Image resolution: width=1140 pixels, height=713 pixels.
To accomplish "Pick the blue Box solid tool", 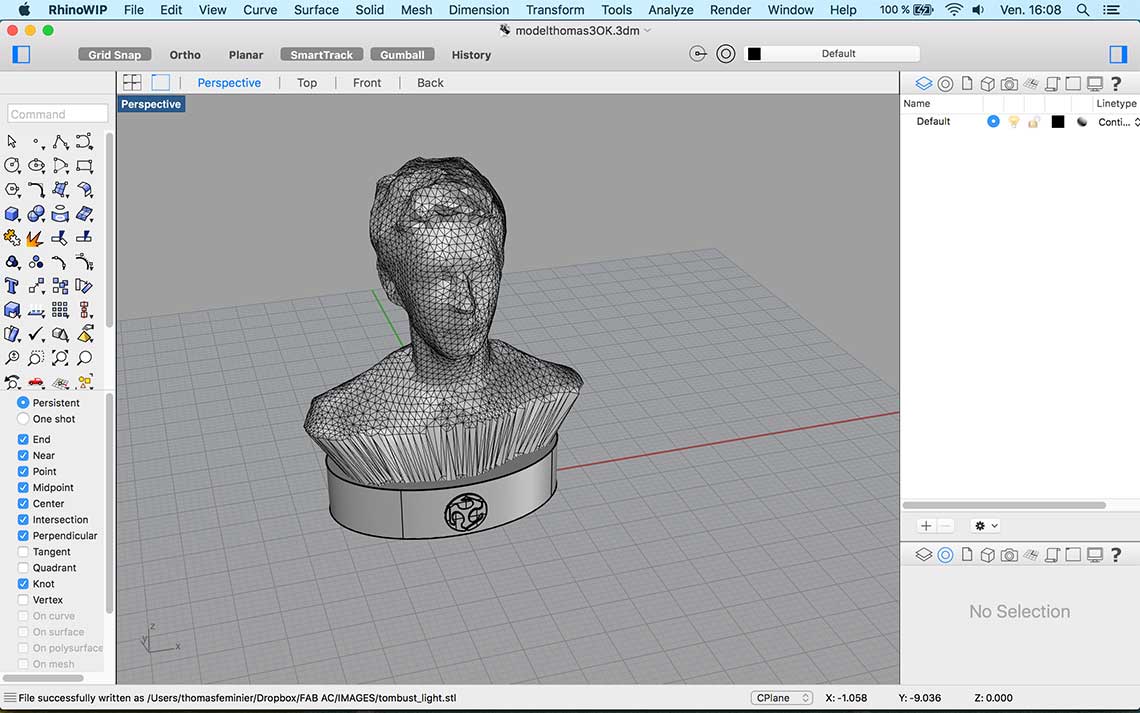I will pos(12,214).
